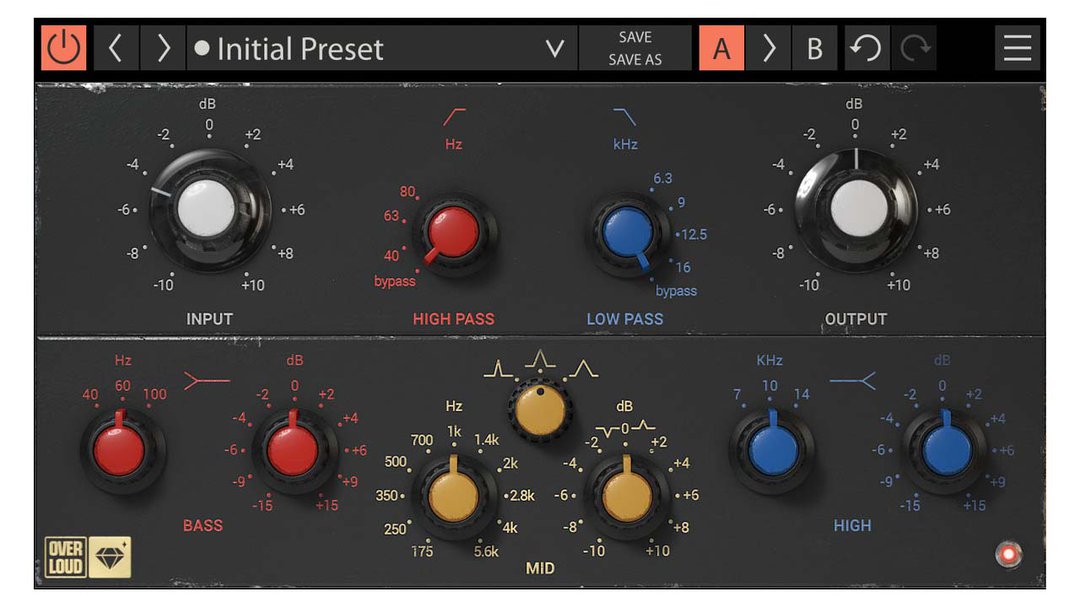Click the diamond gem icon
Screen dimensions: 1080x608
click(x=110, y=558)
